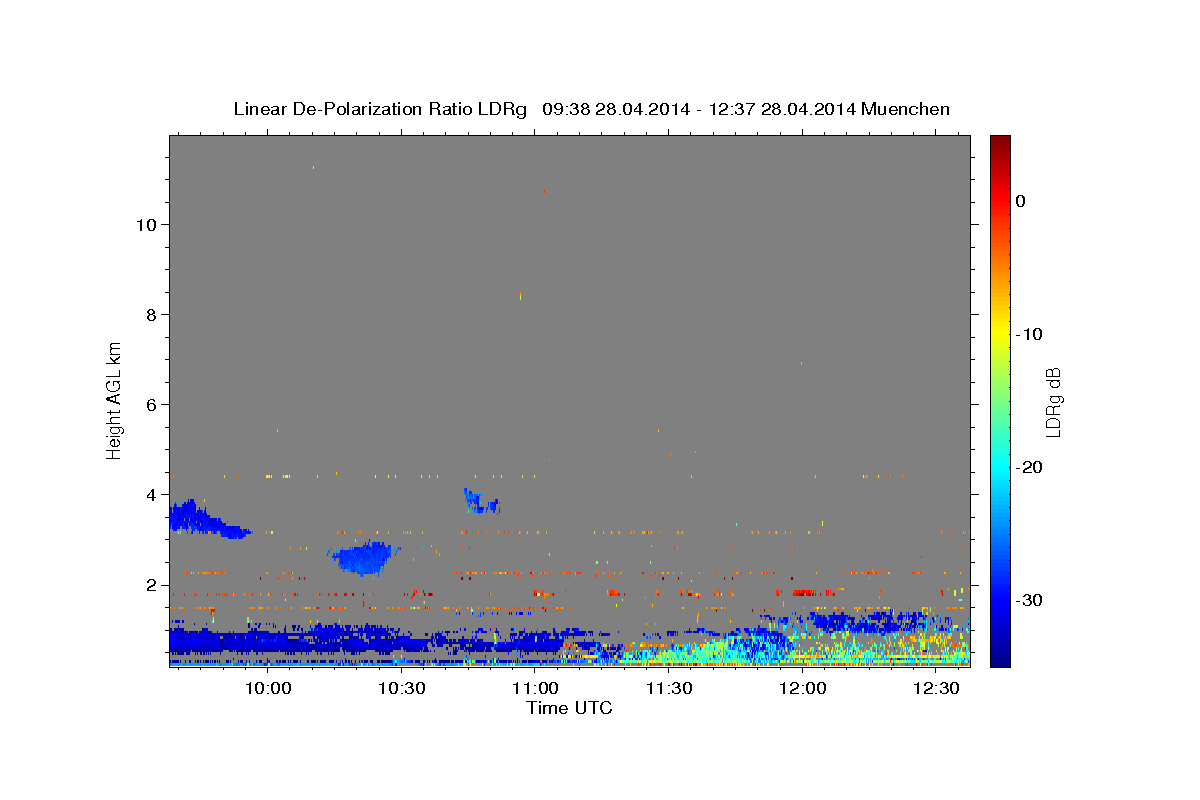Click the 'Muenchen' location label in title
1200x800 pixels.
coord(906,109)
